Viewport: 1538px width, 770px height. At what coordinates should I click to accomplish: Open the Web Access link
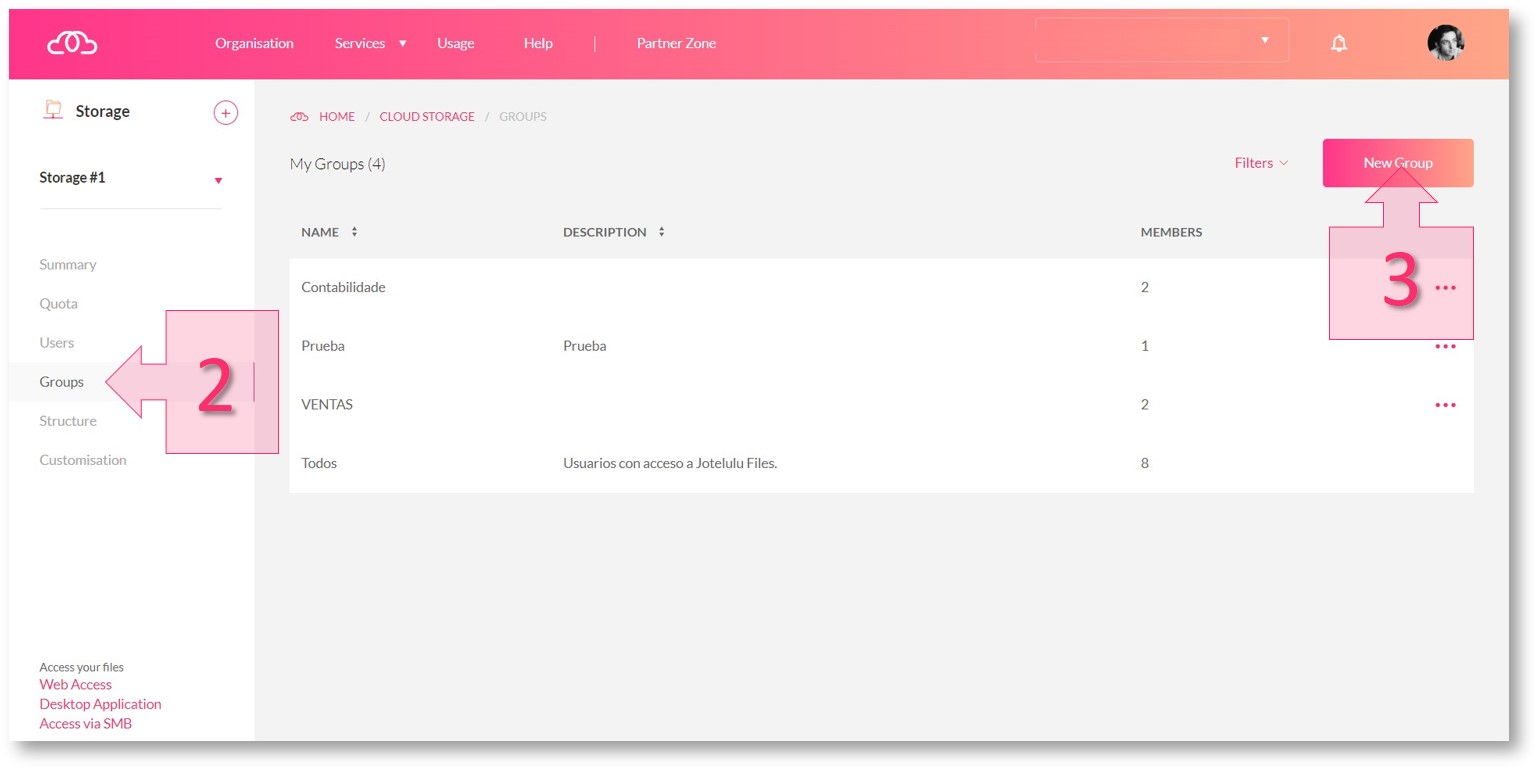pyautogui.click(x=75, y=685)
